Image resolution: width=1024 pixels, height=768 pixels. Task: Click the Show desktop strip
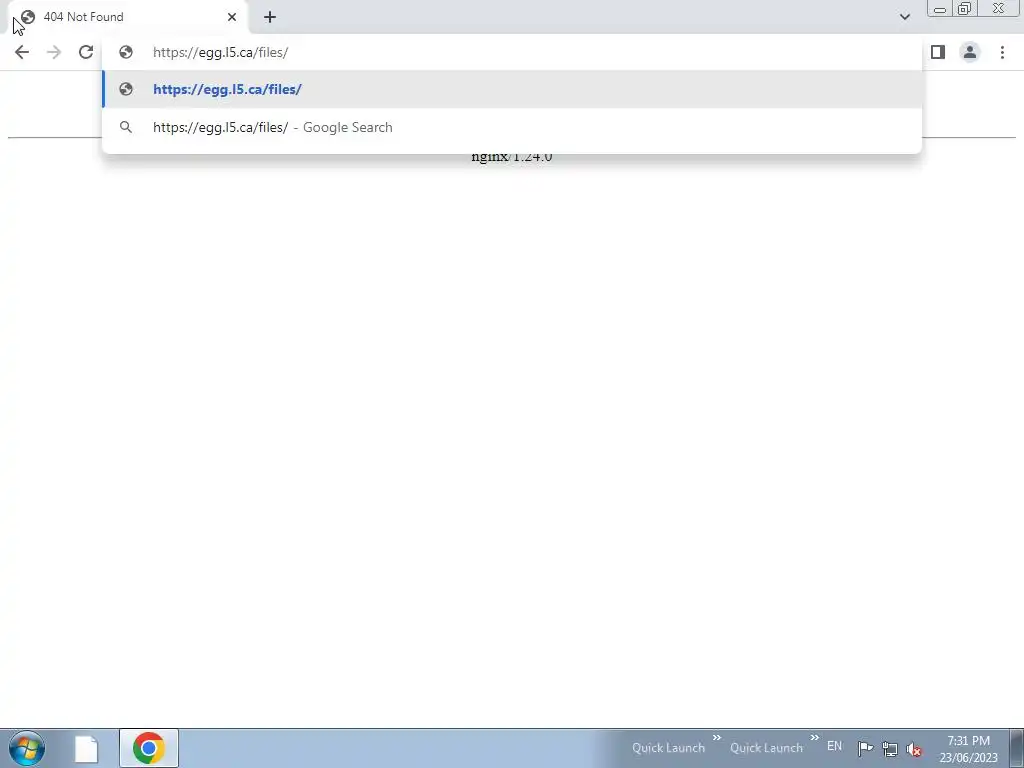(1017, 748)
